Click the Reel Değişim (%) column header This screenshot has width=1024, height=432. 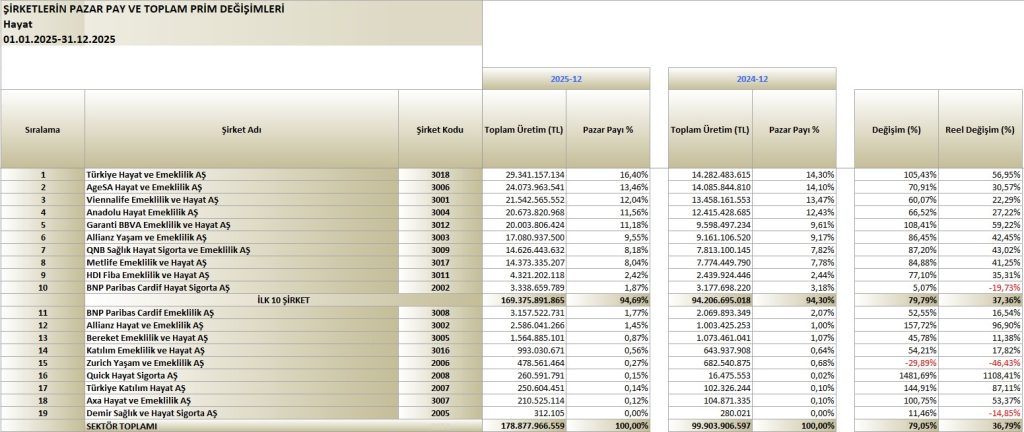tap(980, 130)
